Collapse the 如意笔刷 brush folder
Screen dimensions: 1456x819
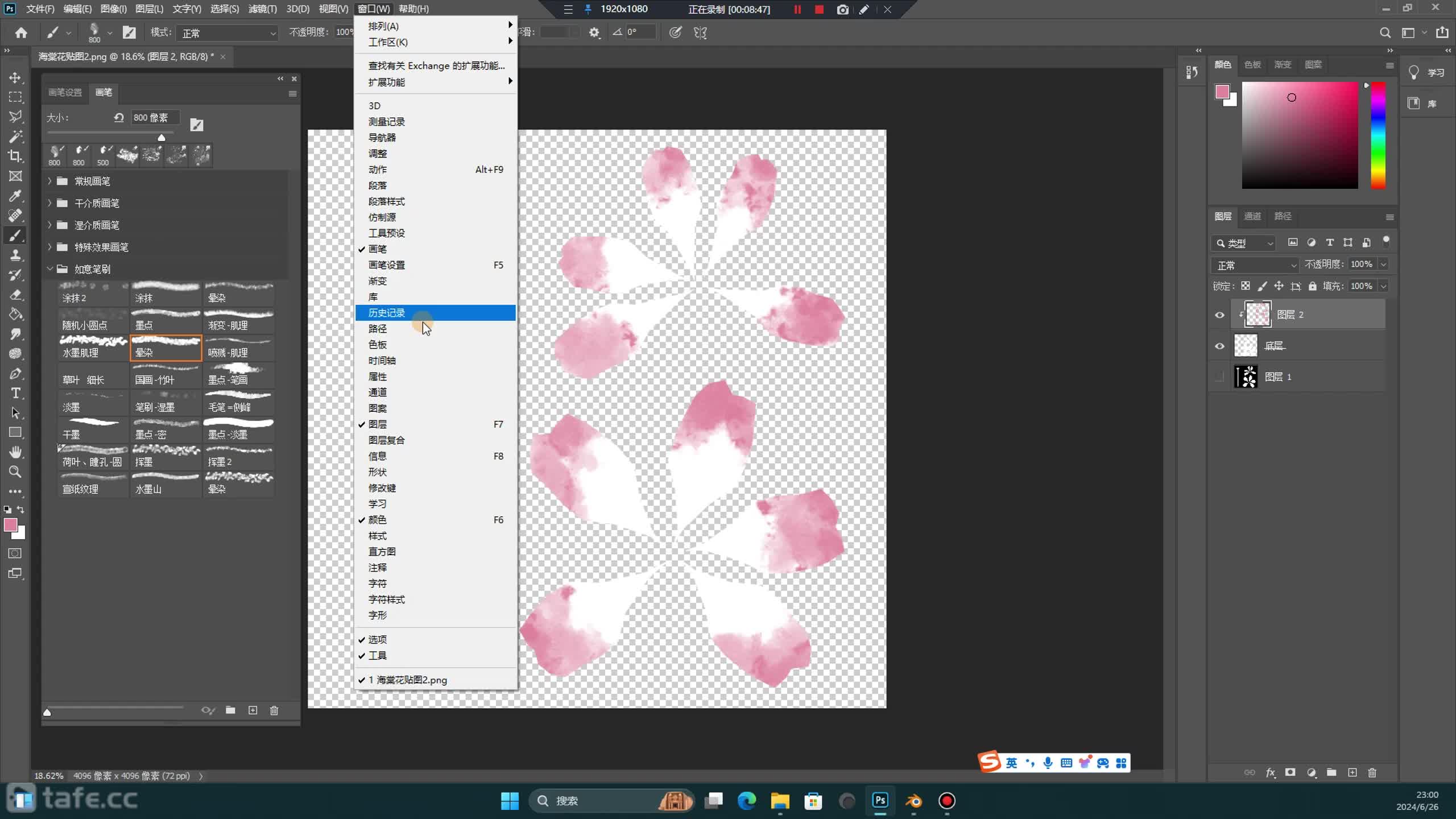pos(49,269)
